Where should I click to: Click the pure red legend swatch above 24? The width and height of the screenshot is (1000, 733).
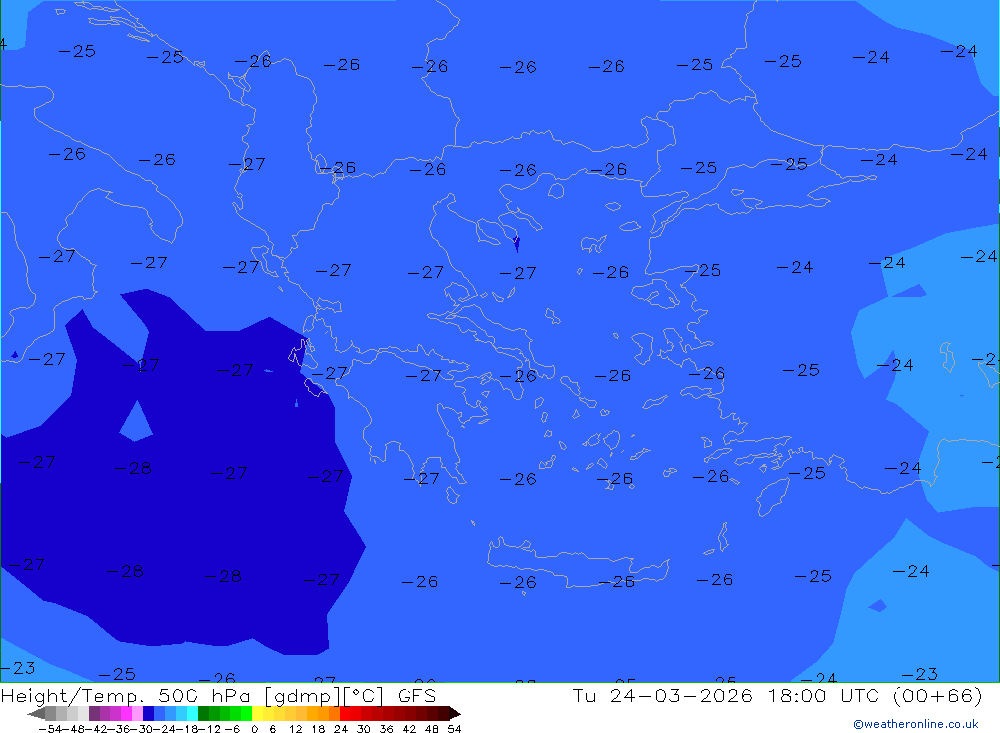point(345,714)
